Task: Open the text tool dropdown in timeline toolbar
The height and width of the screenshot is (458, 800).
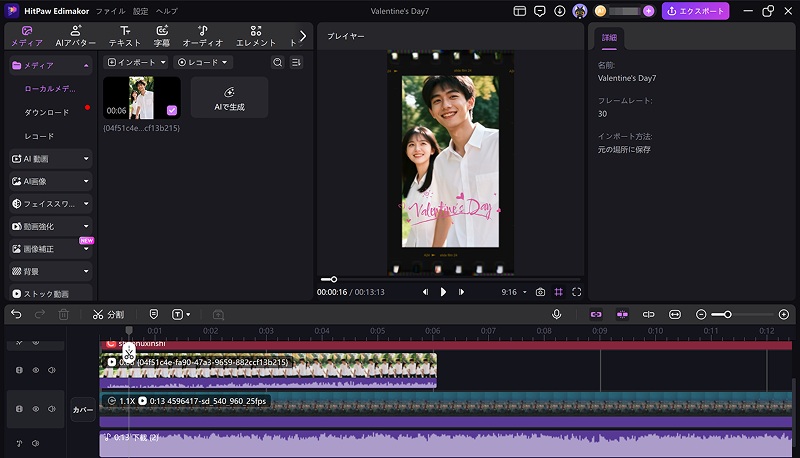Action: (x=181, y=314)
